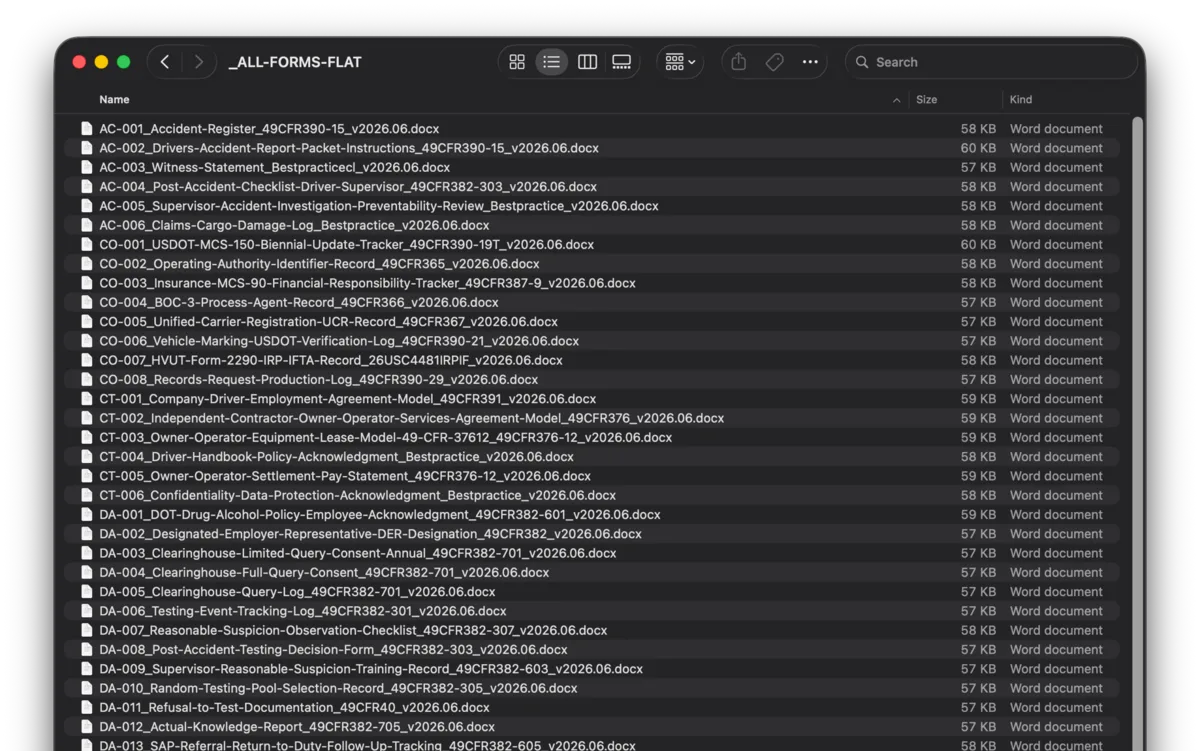Viewport: 1200px width, 751px height.
Task: Select DA-004_Clearinghouse-Full-Query-Consent file name
Action: click(324, 573)
